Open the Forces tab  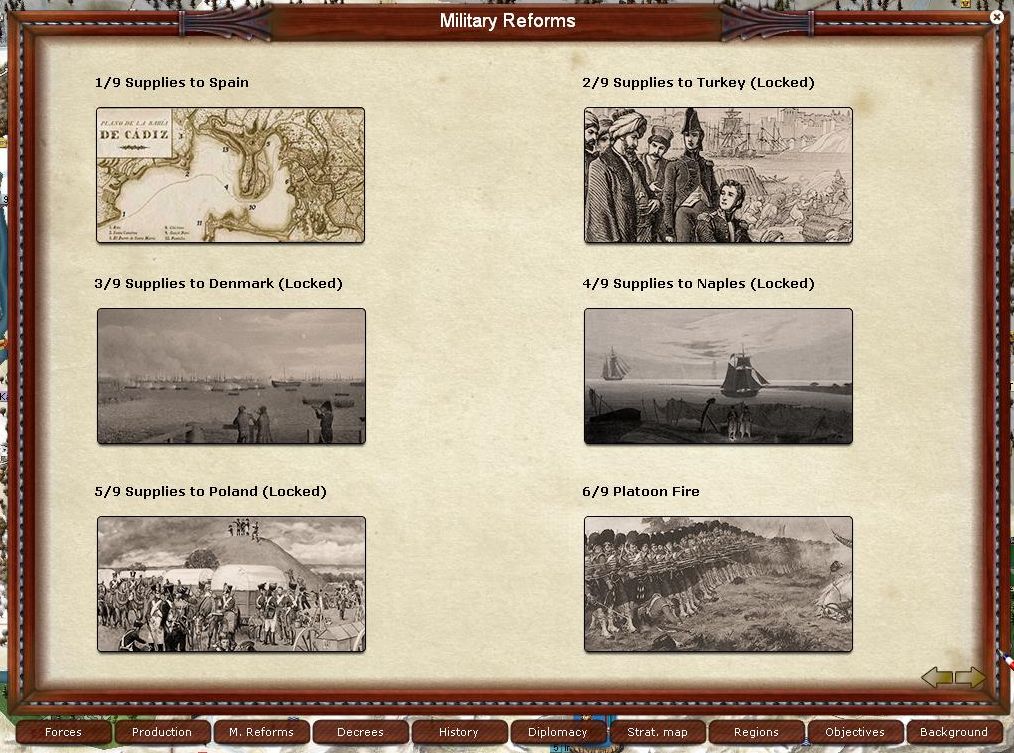[x=63, y=732]
